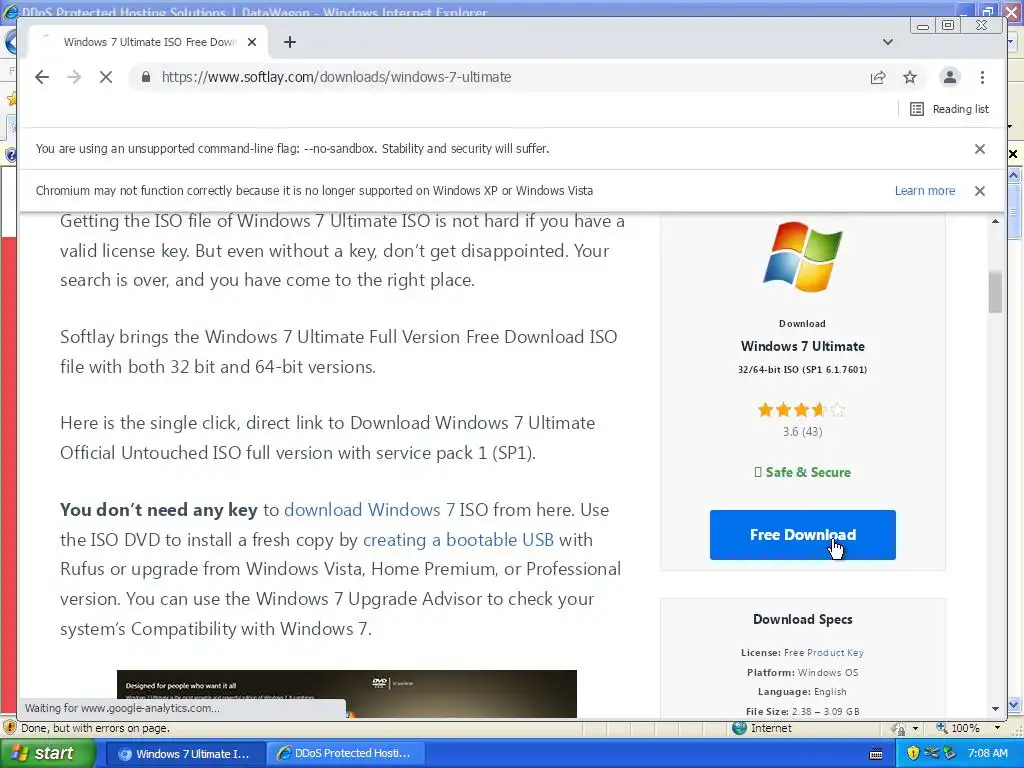Click the Internet zone globe icon
The height and width of the screenshot is (768, 1024).
[739, 728]
